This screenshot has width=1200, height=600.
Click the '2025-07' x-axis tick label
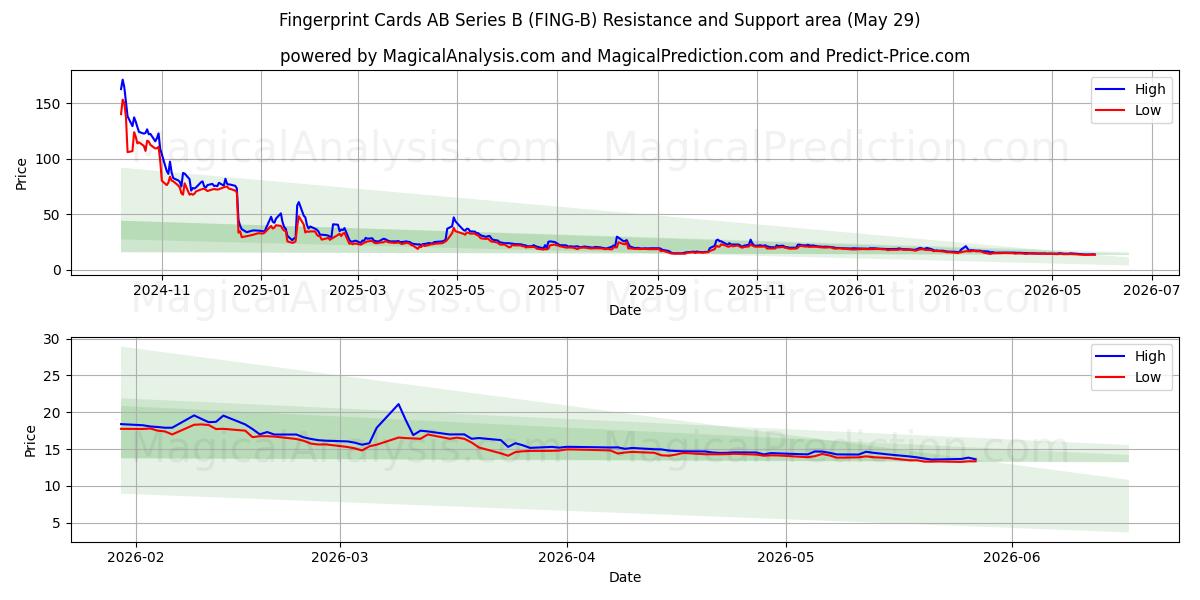(557, 290)
